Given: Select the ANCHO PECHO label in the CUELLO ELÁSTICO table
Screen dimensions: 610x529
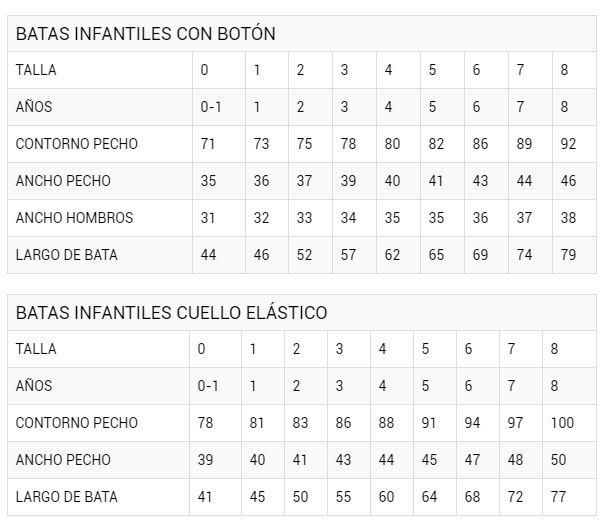Looking at the screenshot, I should point(63,460).
